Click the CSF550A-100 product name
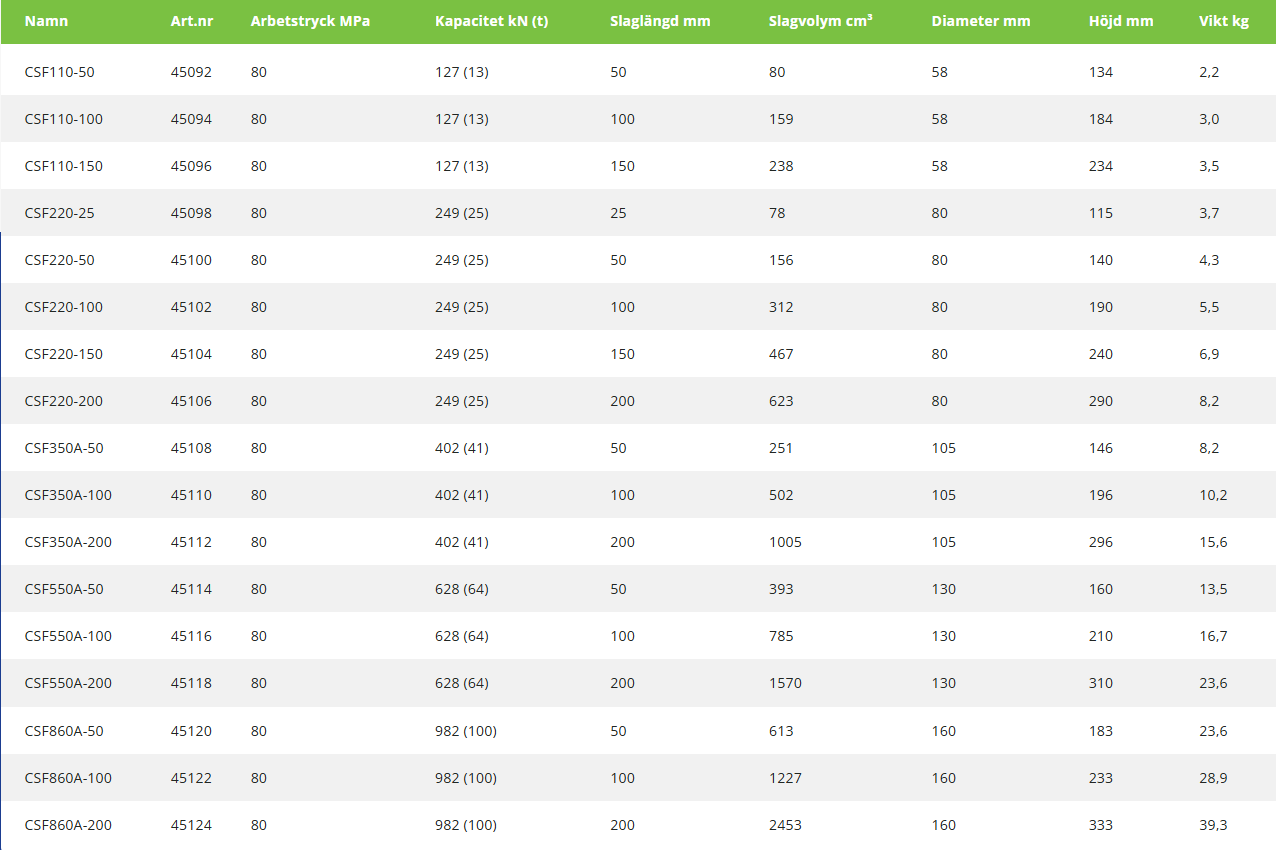This screenshot has width=1276, height=850. [68, 636]
